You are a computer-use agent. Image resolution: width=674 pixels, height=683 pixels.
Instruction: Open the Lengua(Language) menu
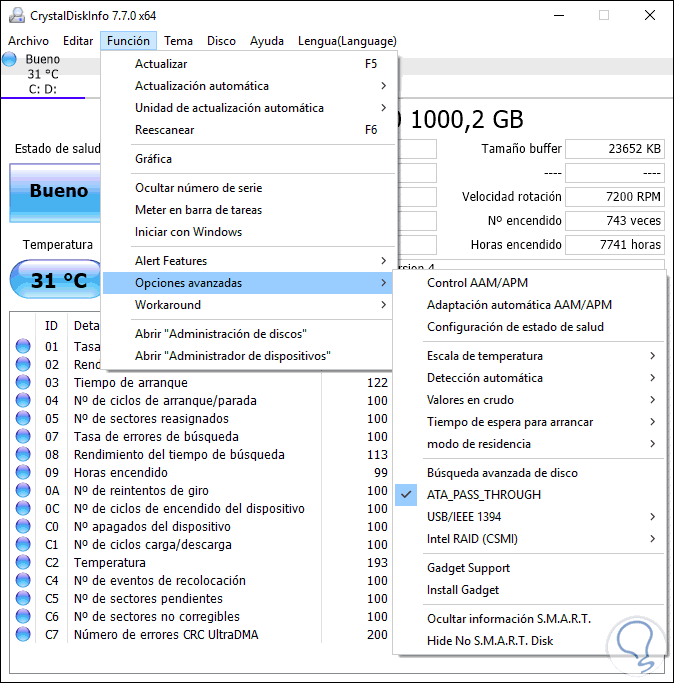(347, 41)
